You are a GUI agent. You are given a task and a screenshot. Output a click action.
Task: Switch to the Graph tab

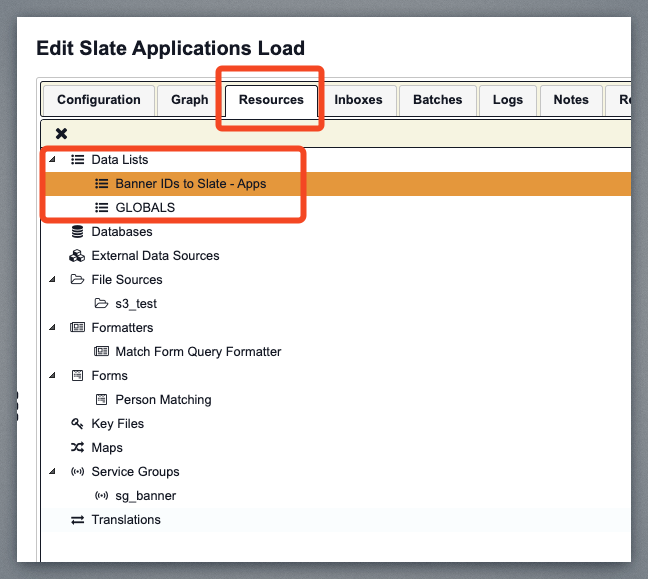click(190, 100)
